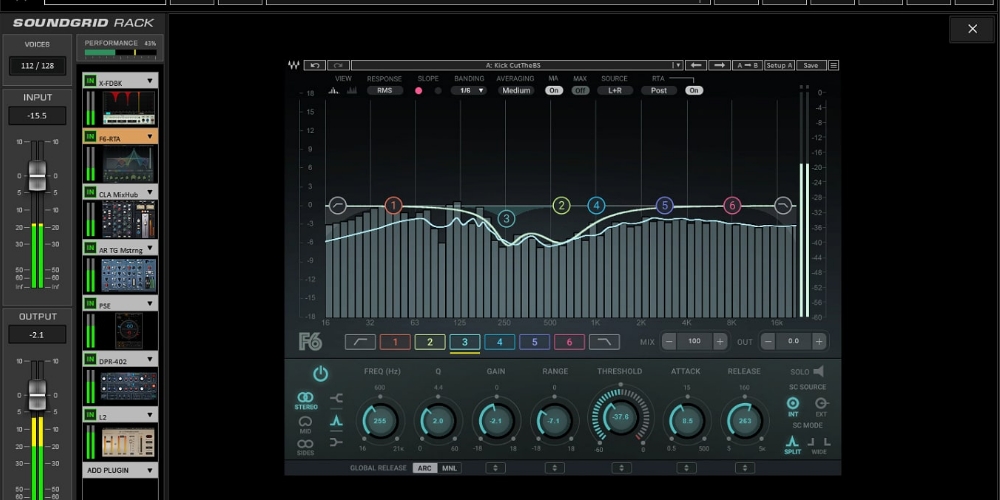Load the next preset with right arrow
Image resolution: width=1000 pixels, height=500 pixels.
click(x=719, y=65)
